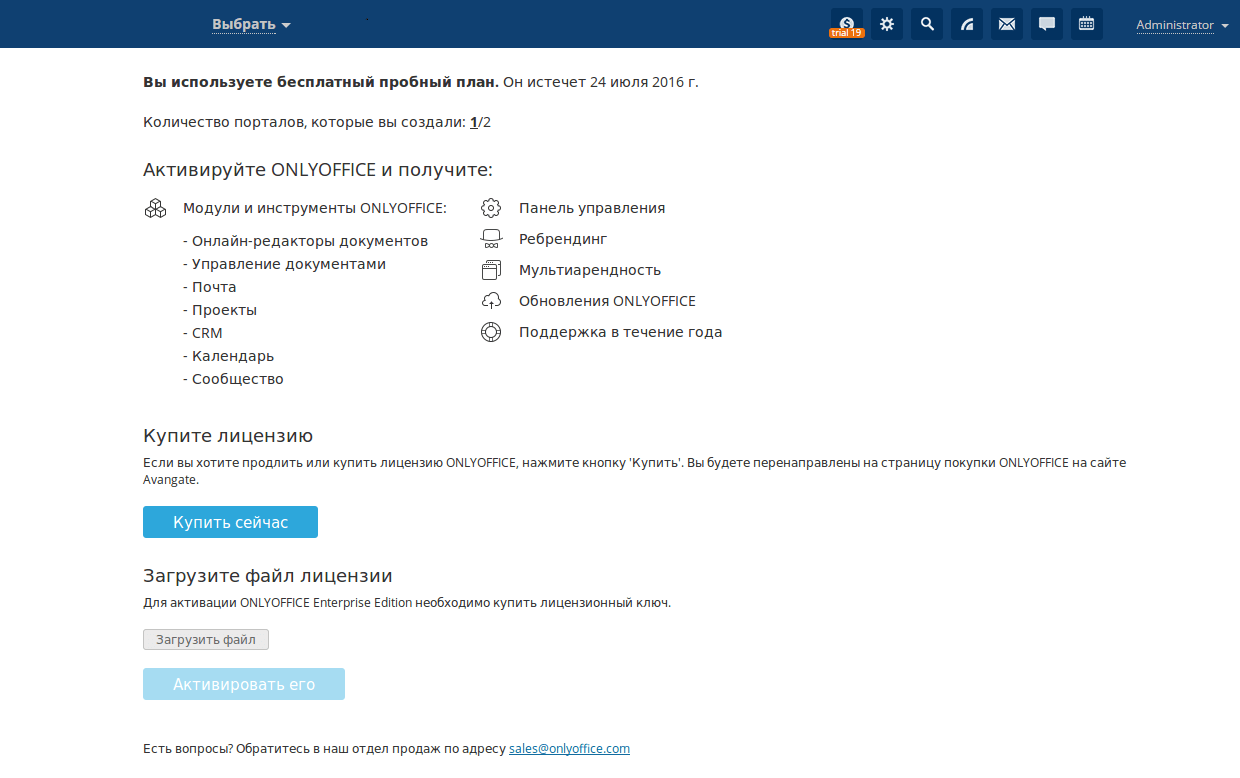The height and width of the screenshot is (778, 1240).
Task: Click 'Управление документами' list item
Action: (289, 264)
